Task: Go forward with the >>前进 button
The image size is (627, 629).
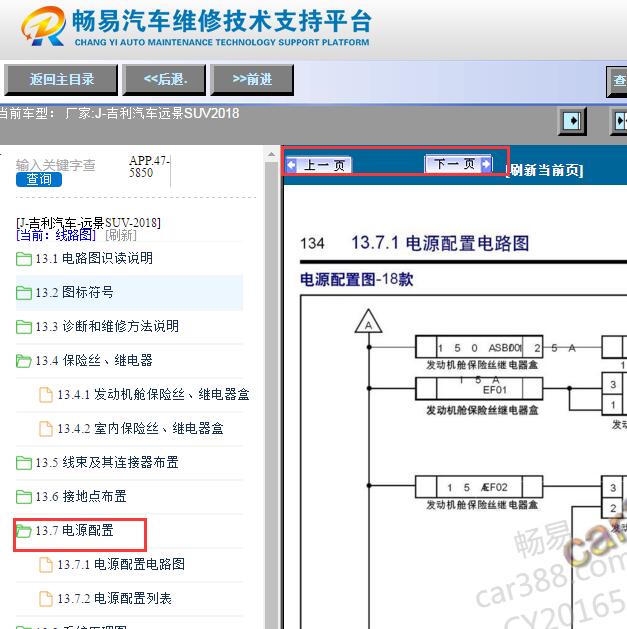Action: (x=252, y=79)
